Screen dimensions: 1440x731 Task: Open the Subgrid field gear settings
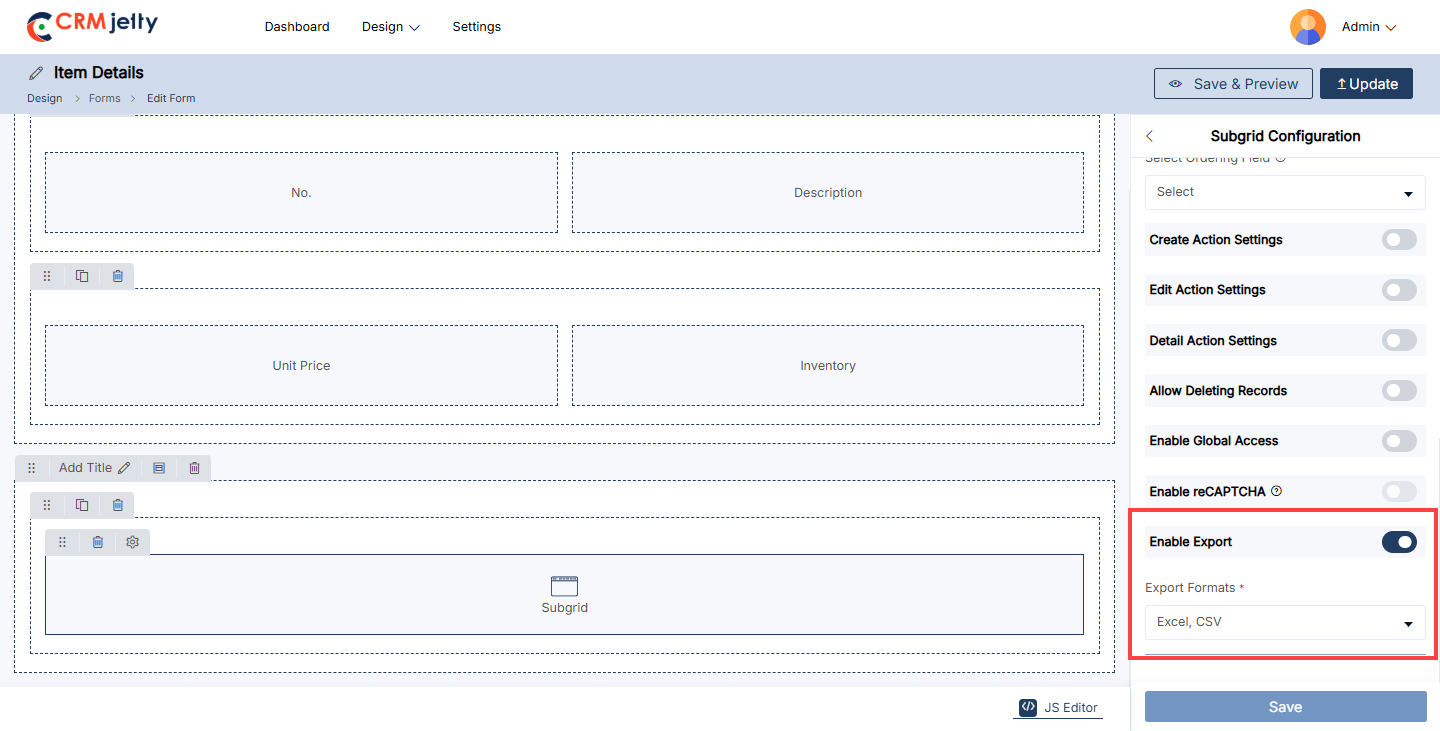click(x=133, y=542)
